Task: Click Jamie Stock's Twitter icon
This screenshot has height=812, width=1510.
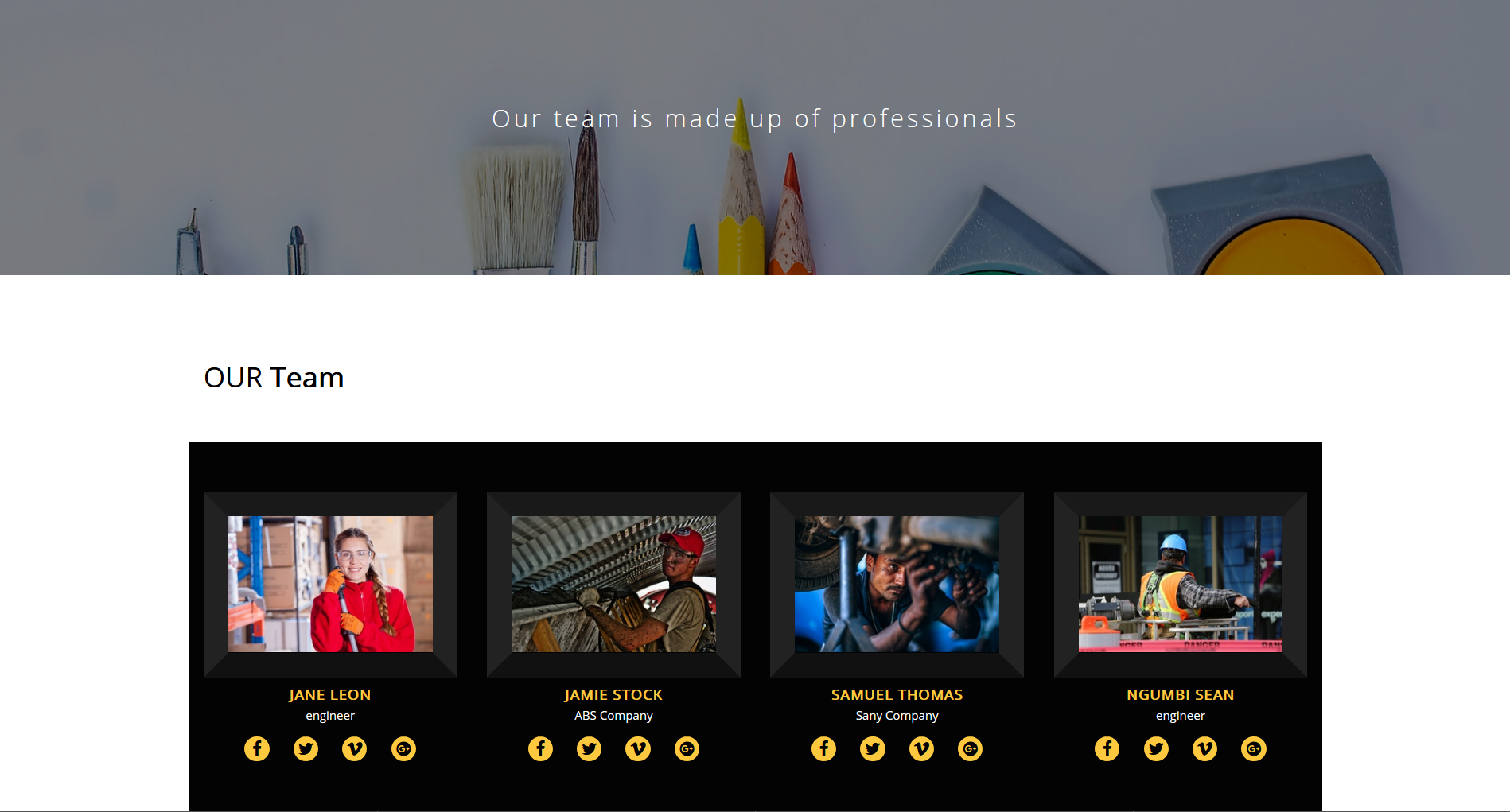Action: [x=590, y=748]
